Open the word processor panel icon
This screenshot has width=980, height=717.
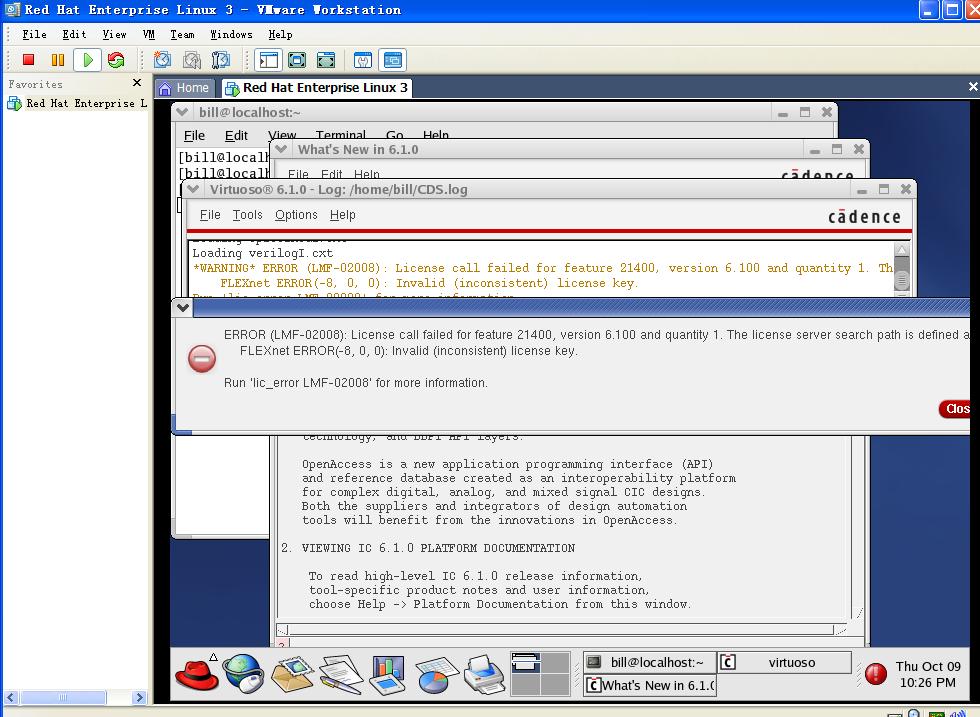341,674
